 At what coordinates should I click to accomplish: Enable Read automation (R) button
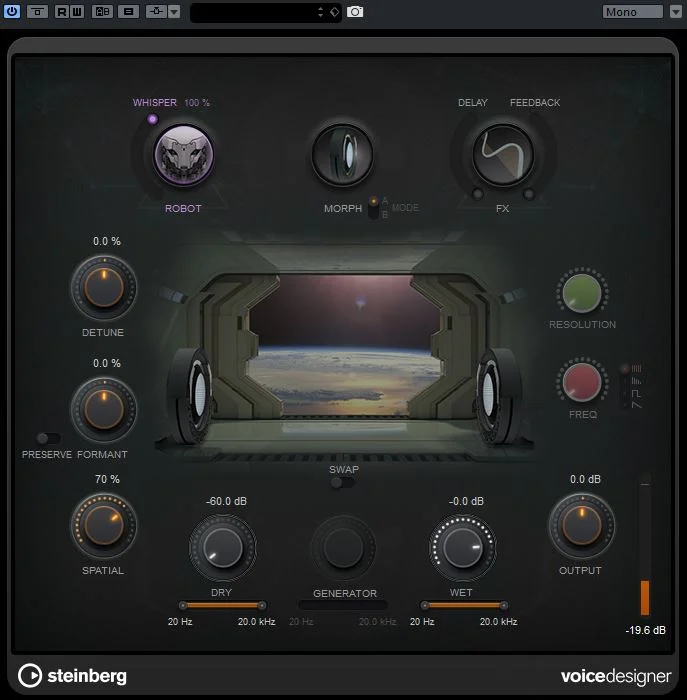(61, 12)
